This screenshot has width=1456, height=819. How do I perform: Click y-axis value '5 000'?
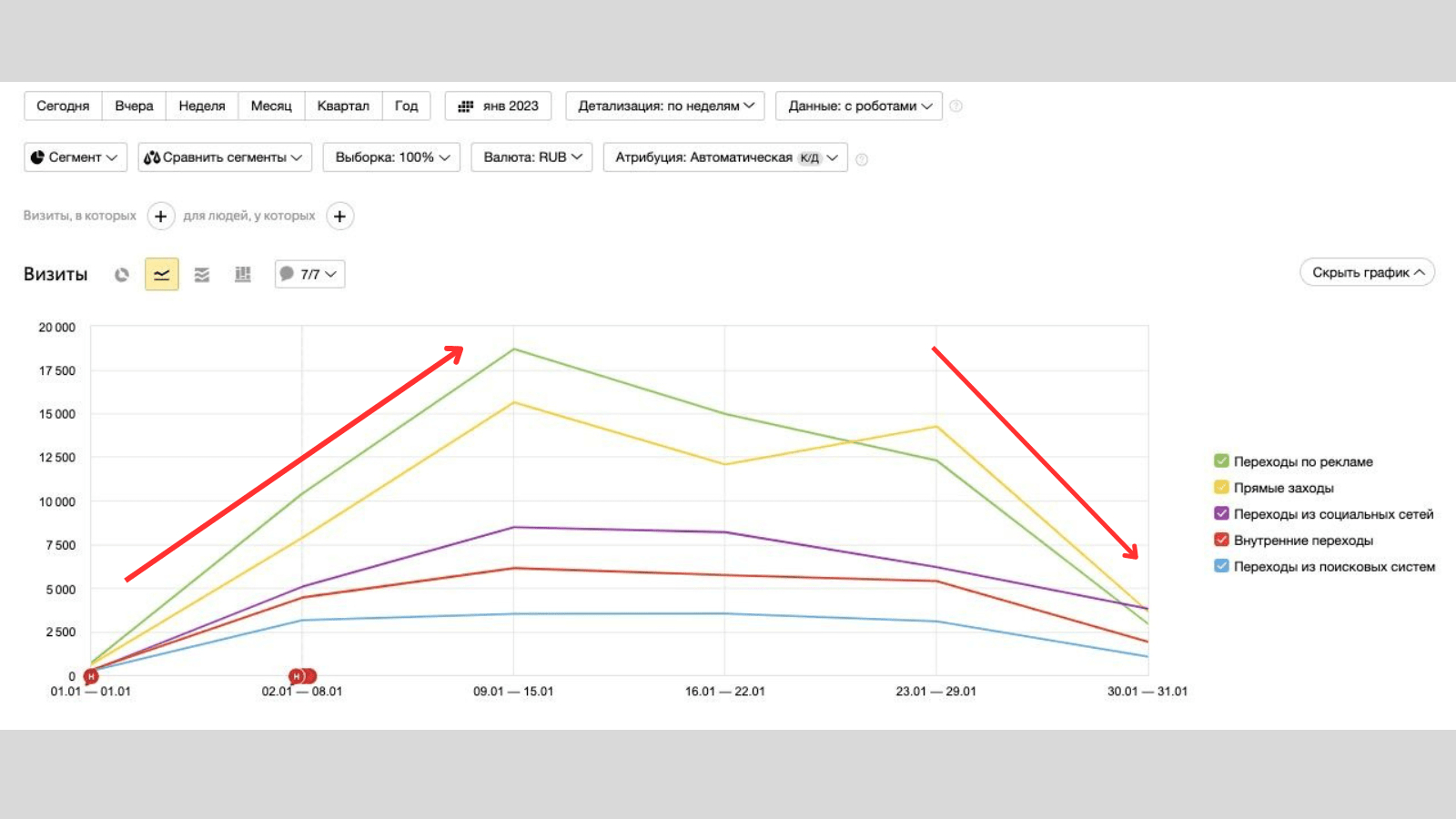click(61, 590)
